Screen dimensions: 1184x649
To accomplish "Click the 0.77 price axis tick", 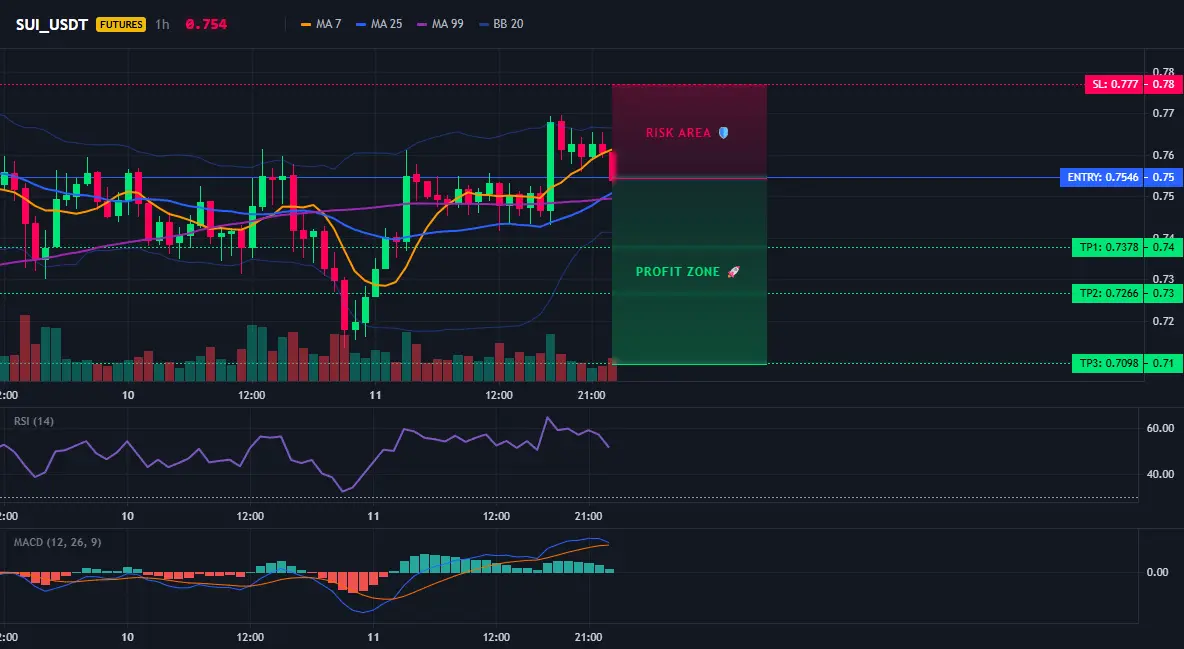I will pos(1164,113).
